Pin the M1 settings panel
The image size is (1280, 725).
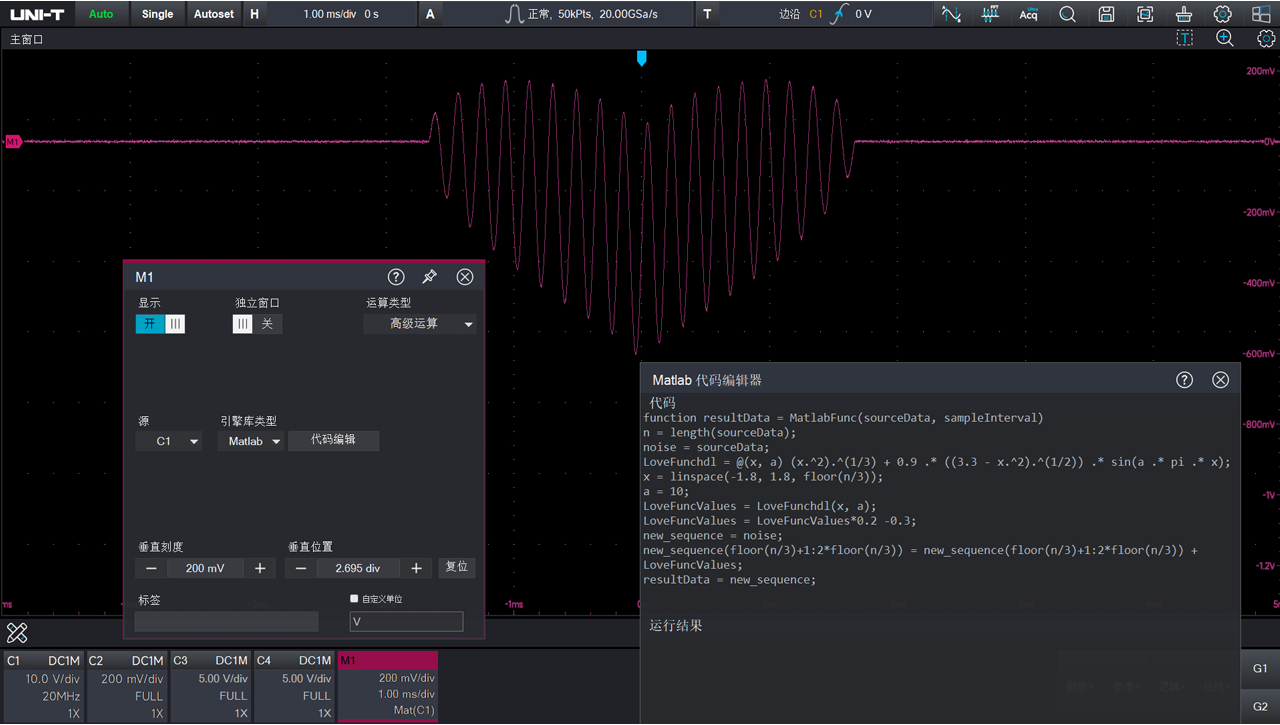click(x=430, y=277)
